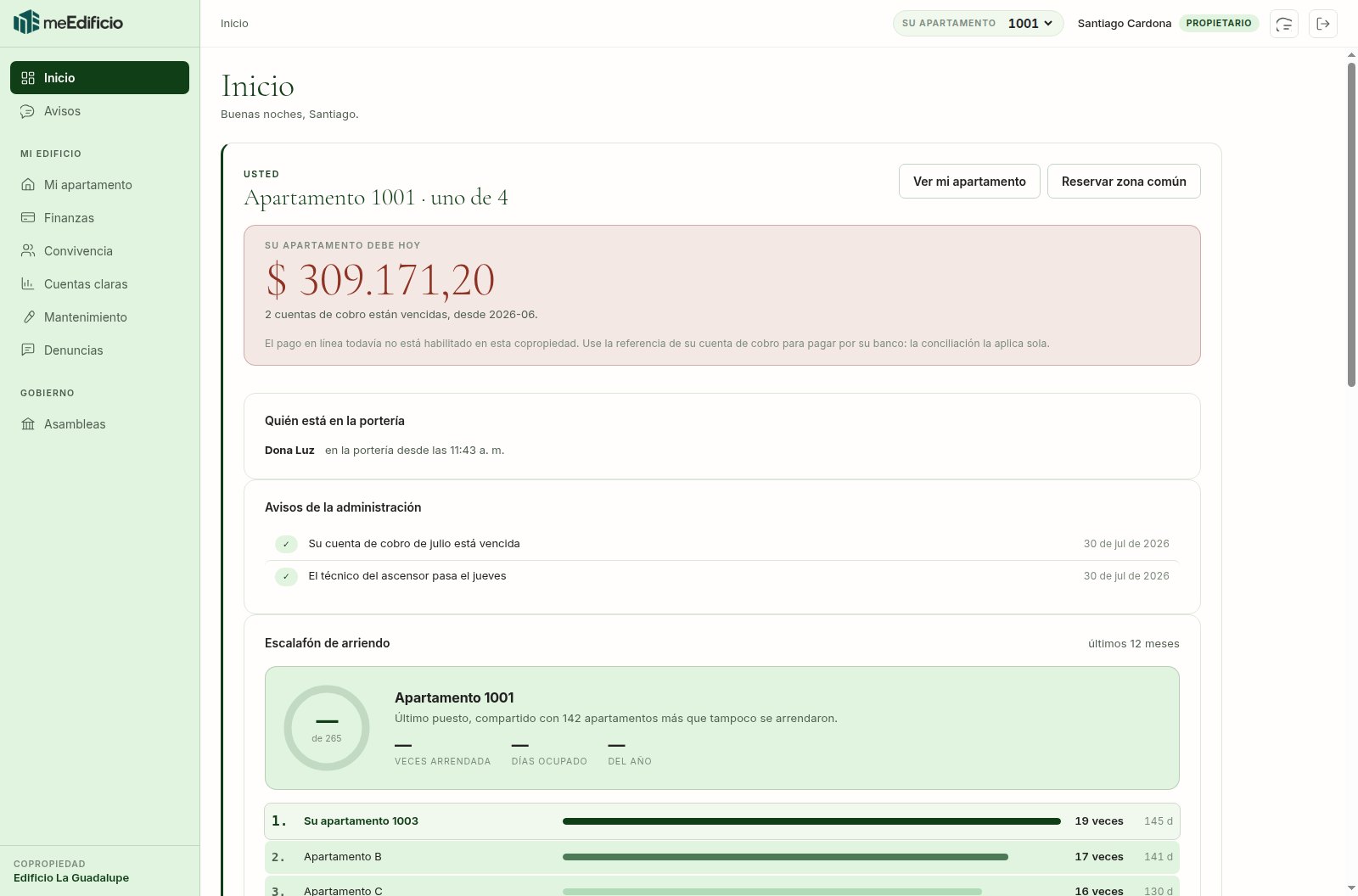Open Finanzas from the sidebar menu
Screen dimensions: 1358x896
tap(99, 218)
